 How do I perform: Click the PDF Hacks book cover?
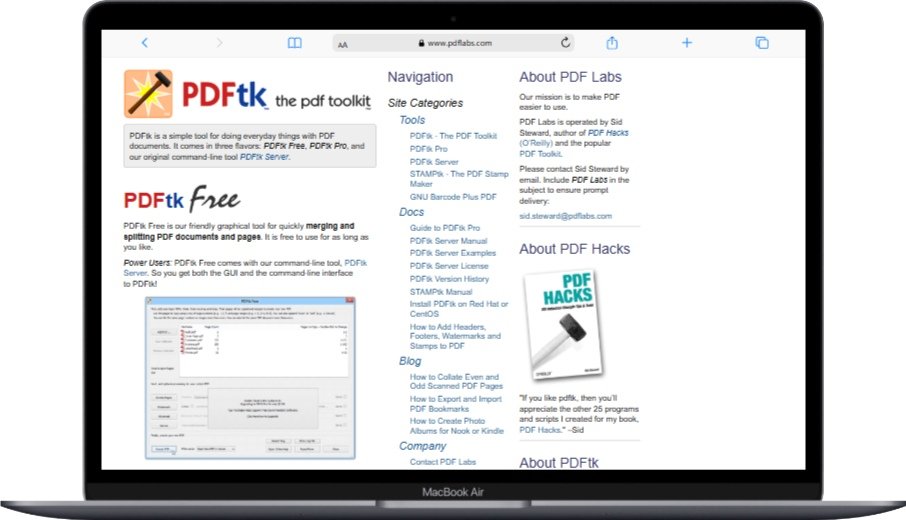[565, 324]
